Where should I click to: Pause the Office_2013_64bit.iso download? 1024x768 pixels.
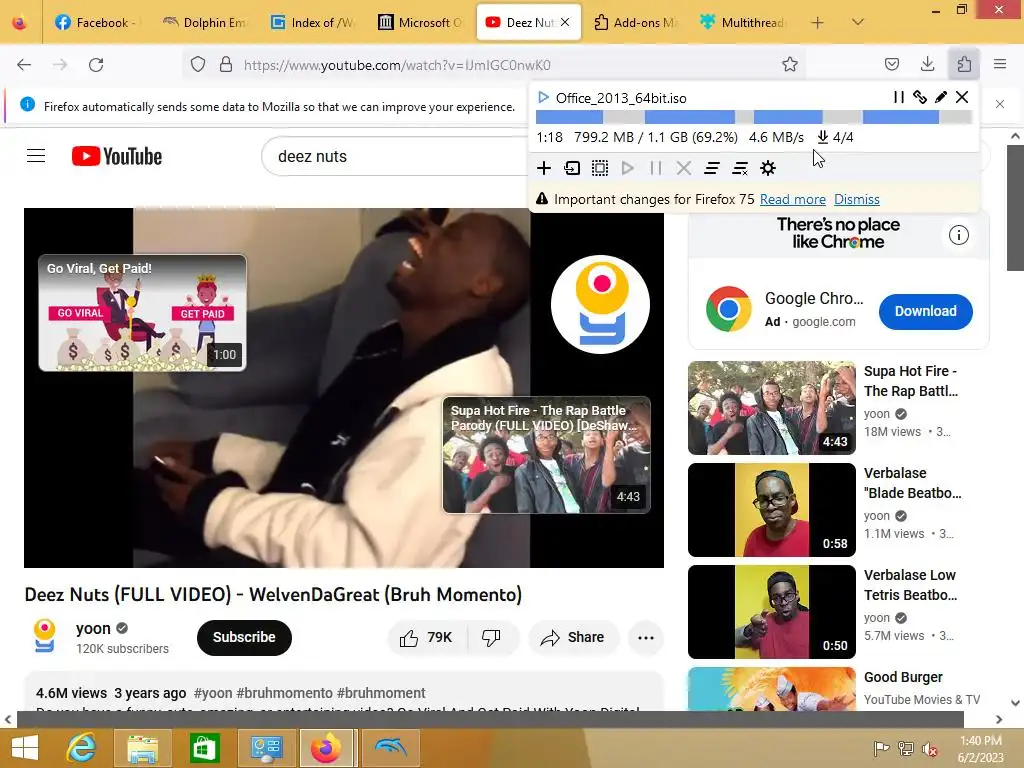(x=899, y=97)
